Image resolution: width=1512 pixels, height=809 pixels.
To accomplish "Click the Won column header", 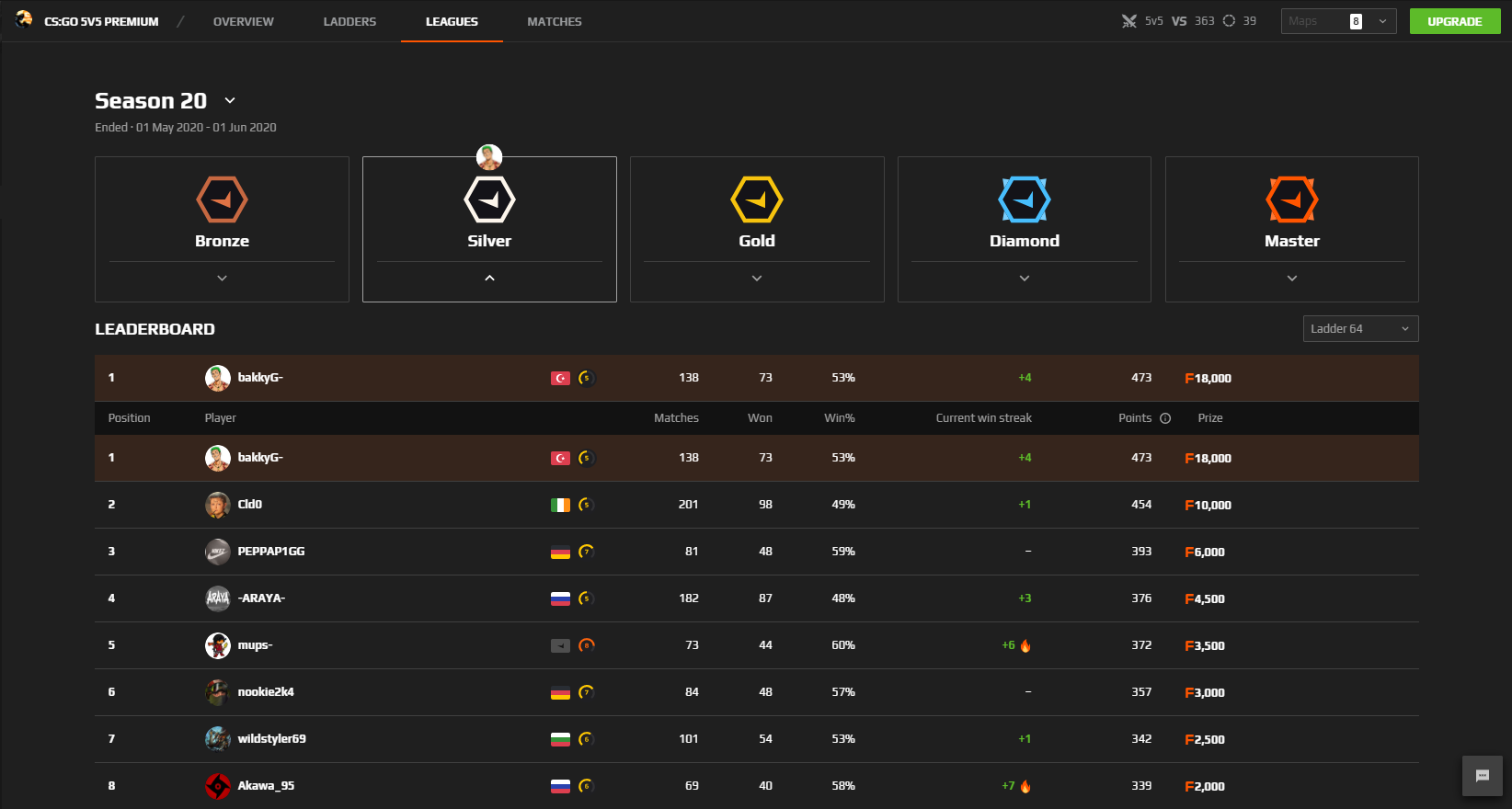I will coord(760,418).
